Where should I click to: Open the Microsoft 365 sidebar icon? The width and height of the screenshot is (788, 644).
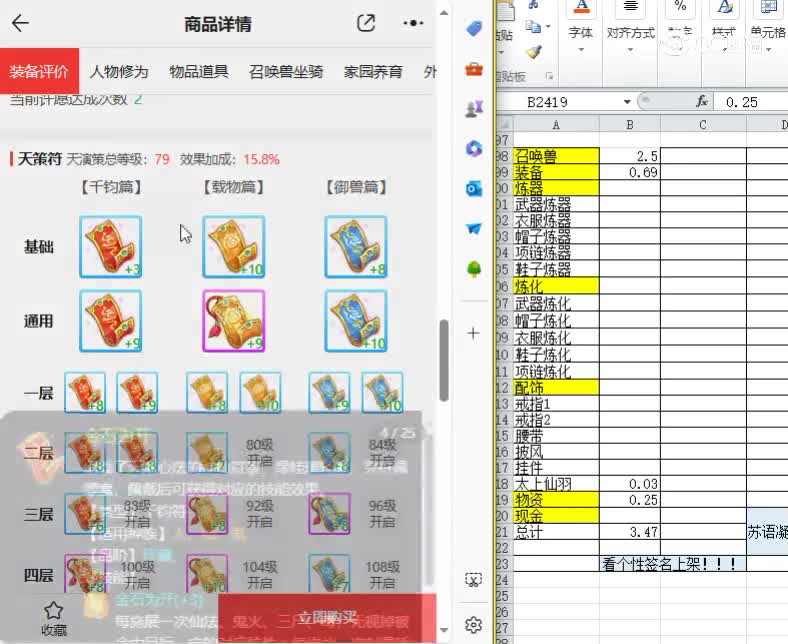coord(474,149)
